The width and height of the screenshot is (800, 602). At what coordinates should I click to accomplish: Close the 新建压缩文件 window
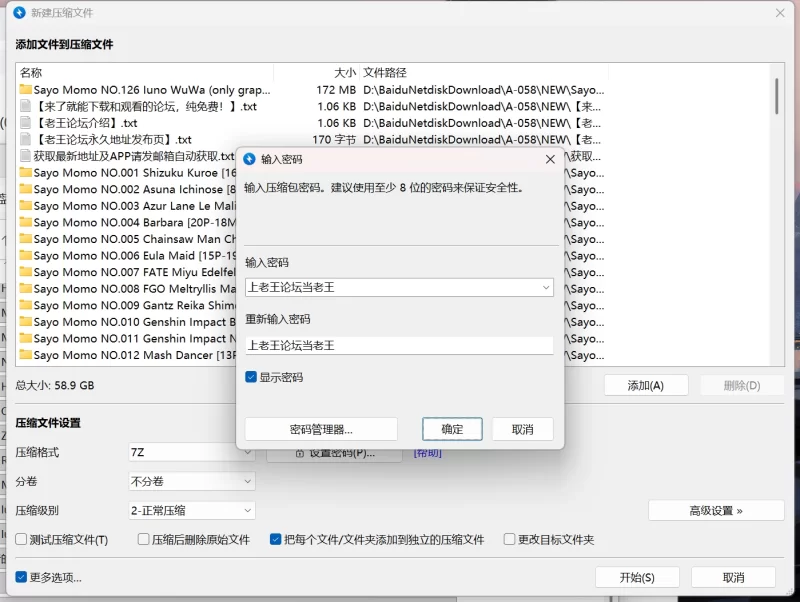point(780,13)
